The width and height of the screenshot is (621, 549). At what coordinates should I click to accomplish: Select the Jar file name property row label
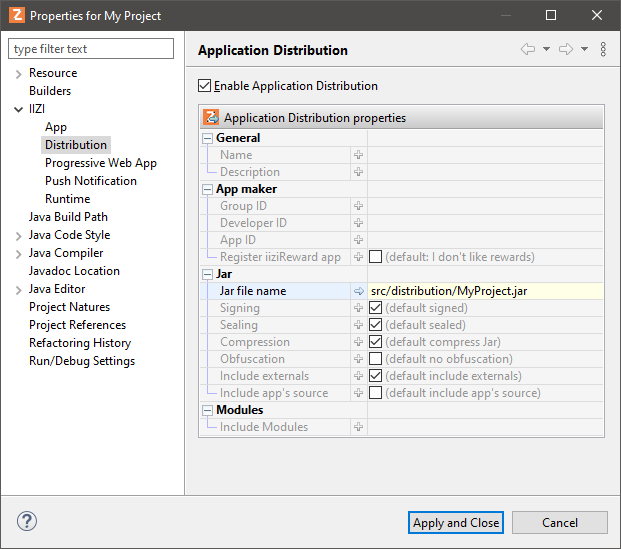point(253,291)
